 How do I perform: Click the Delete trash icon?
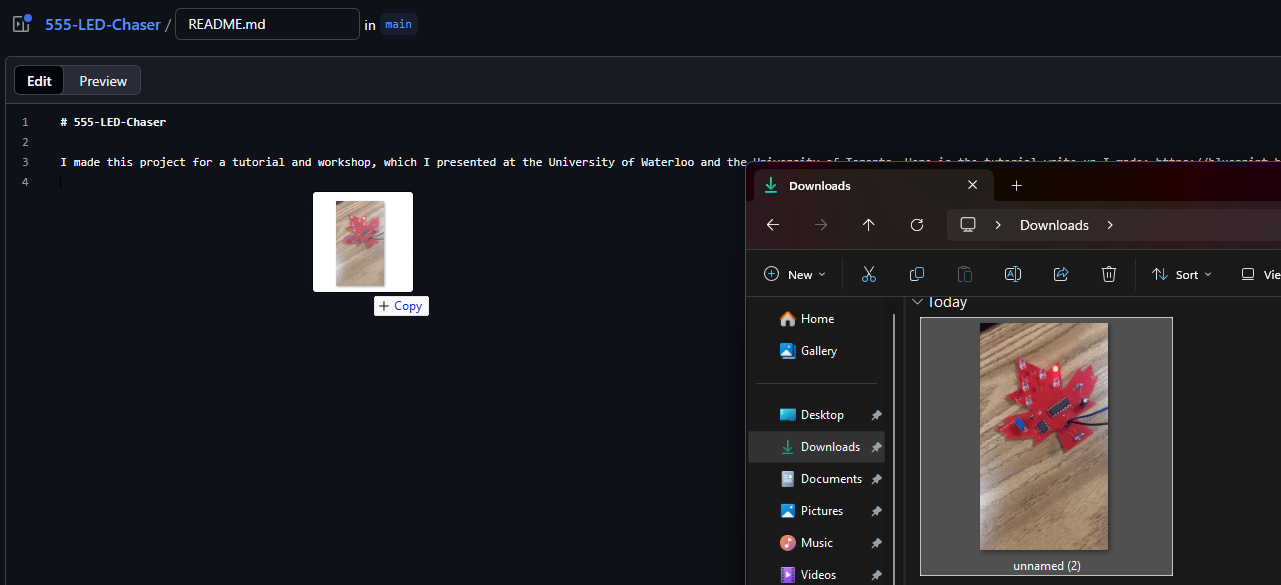1108,274
